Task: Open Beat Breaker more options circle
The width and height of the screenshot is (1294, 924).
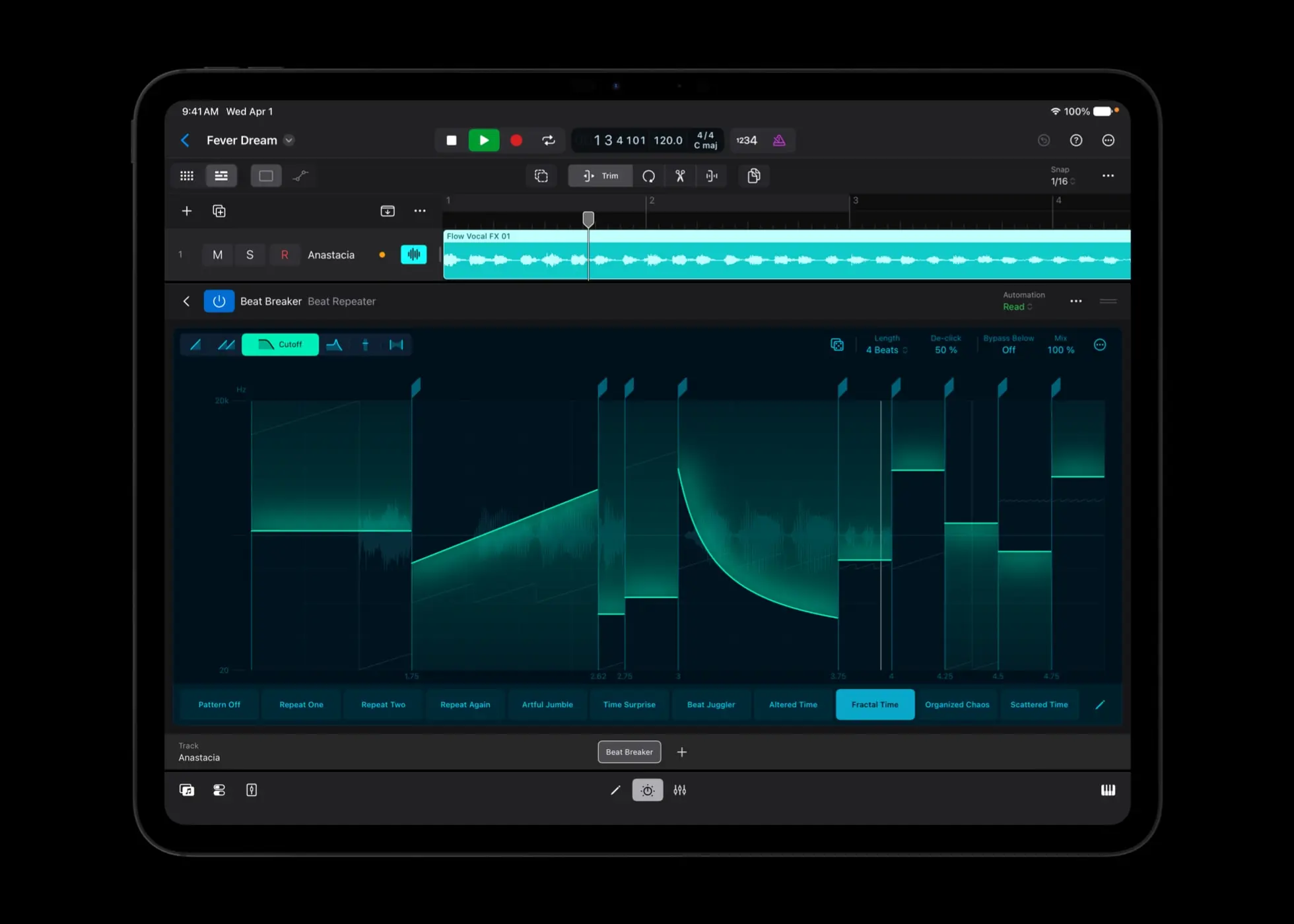Action: point(1100,345)
